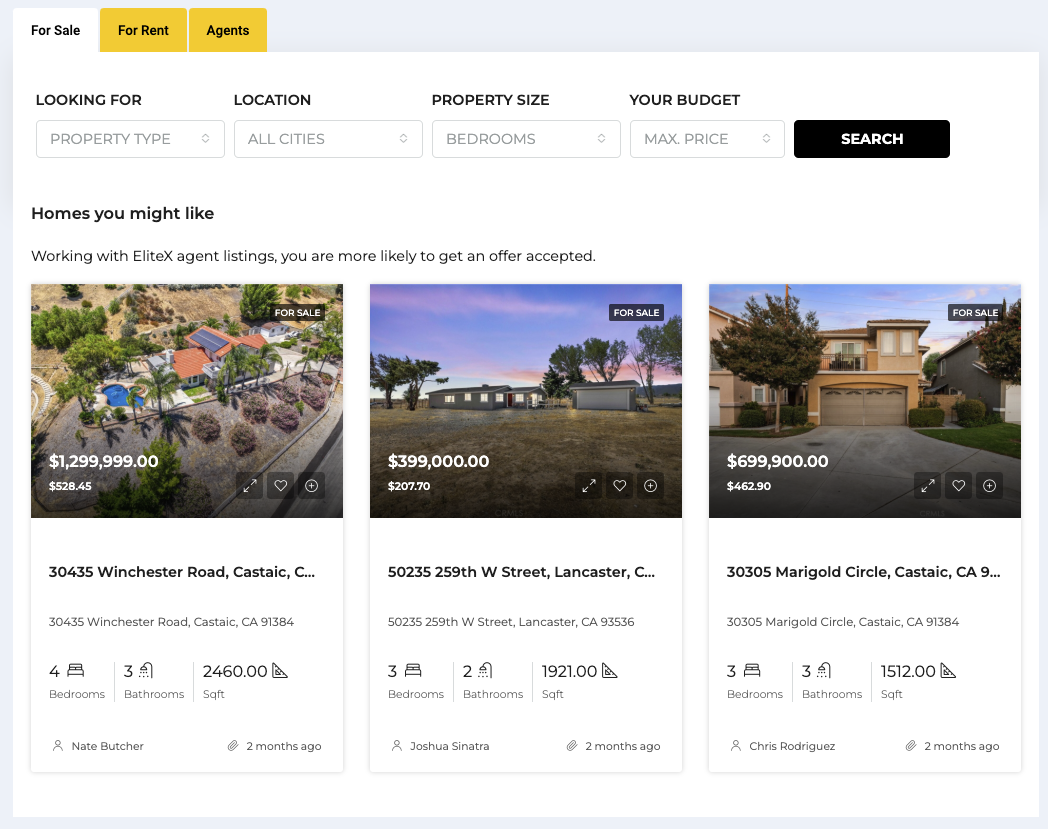Favorite the Marigold Circle listing
Image resolution: width=1048 pixels, height=829 pixels.
click(x=958, y=486)
